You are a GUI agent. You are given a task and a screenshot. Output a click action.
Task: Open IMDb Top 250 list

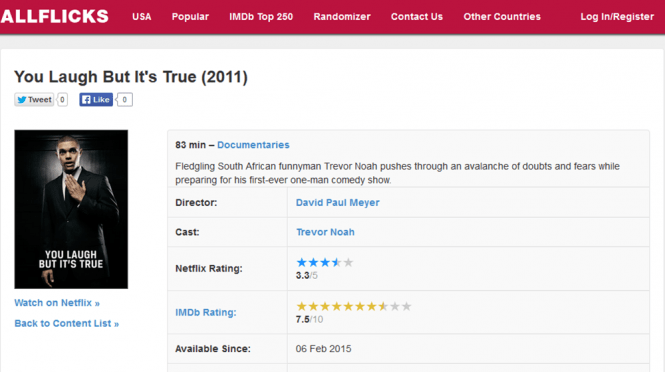[x=261, y=17]
